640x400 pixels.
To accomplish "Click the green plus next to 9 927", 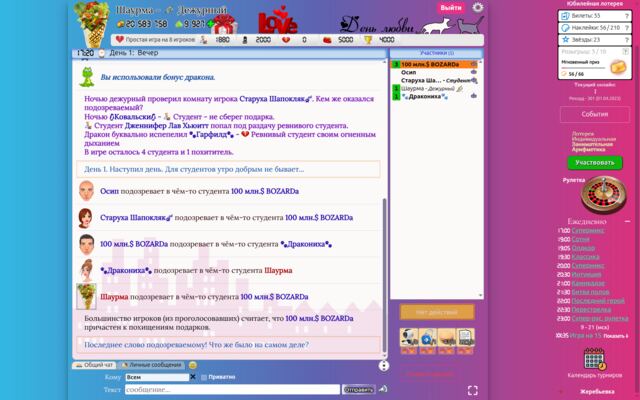I will pos(210,24).
